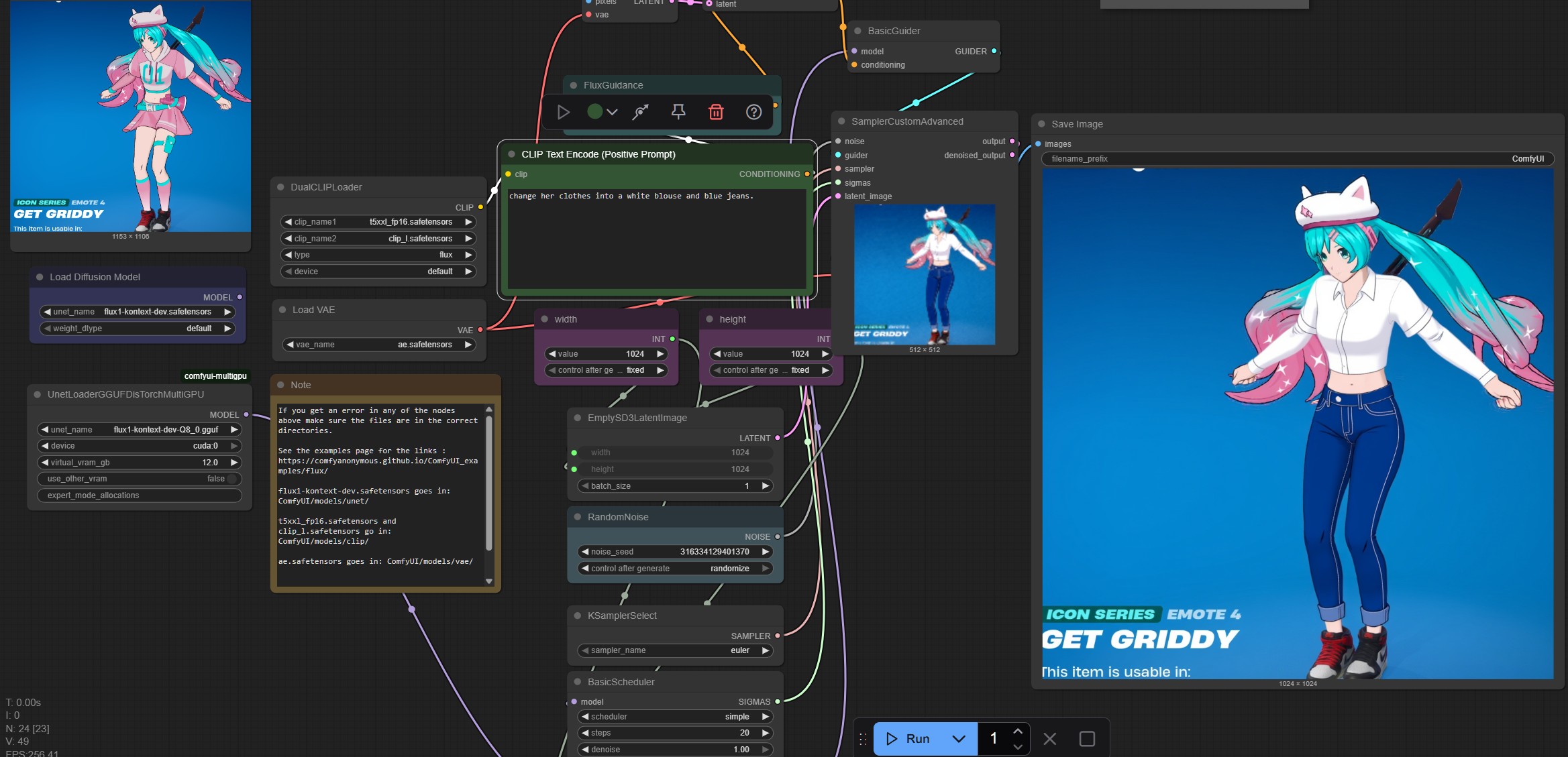
Task: Open the green color dropdown in the node toolbar
Action: tap(602, 112)
